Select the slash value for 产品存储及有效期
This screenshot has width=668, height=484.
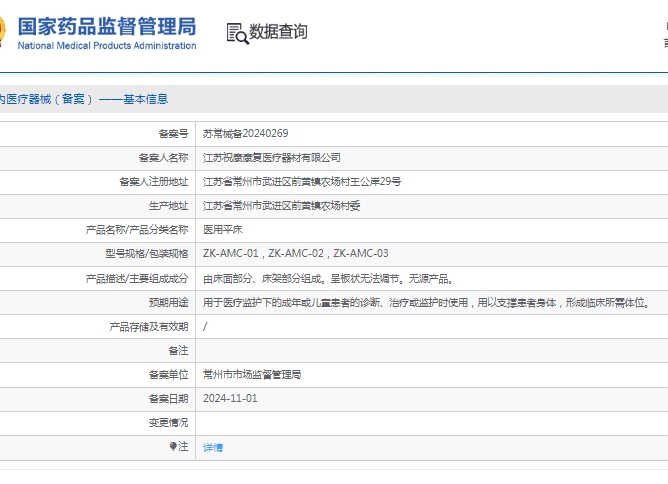[x=205, y=327]
